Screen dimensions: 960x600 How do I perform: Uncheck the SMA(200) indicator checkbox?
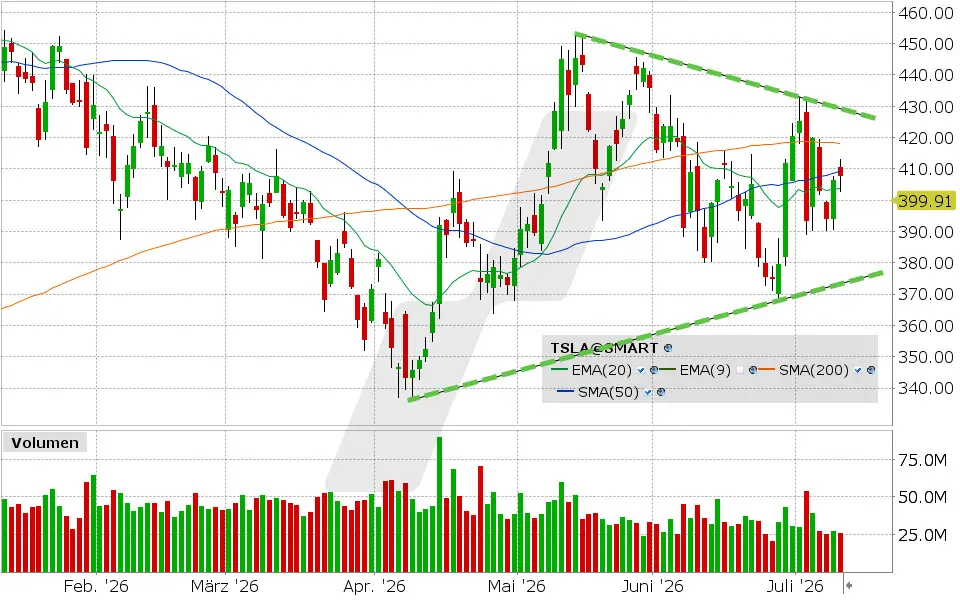[858, 370]
